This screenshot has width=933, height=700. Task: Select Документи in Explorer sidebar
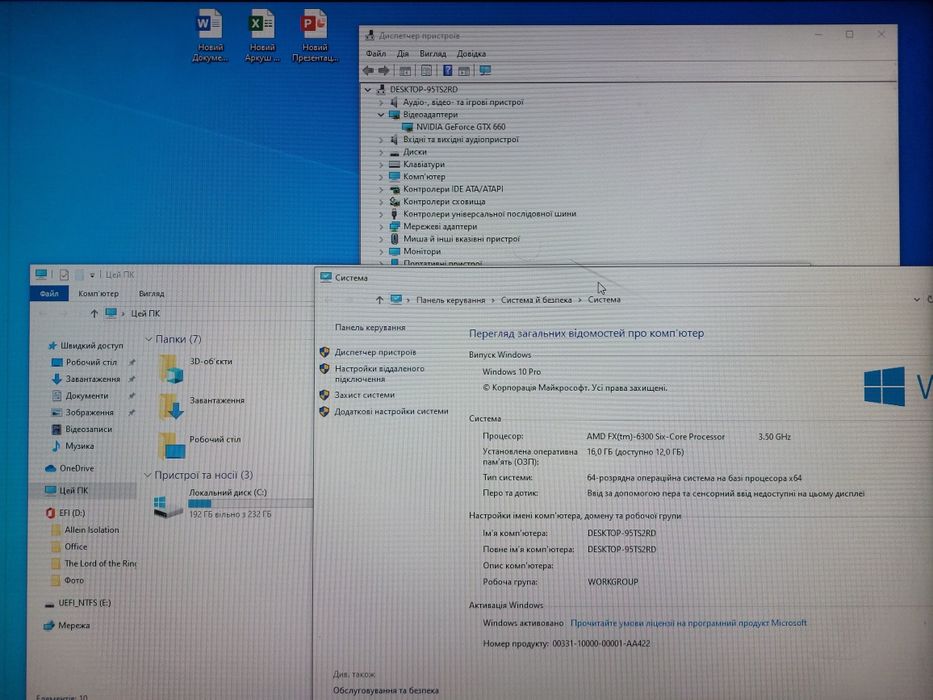pos(86,395)
